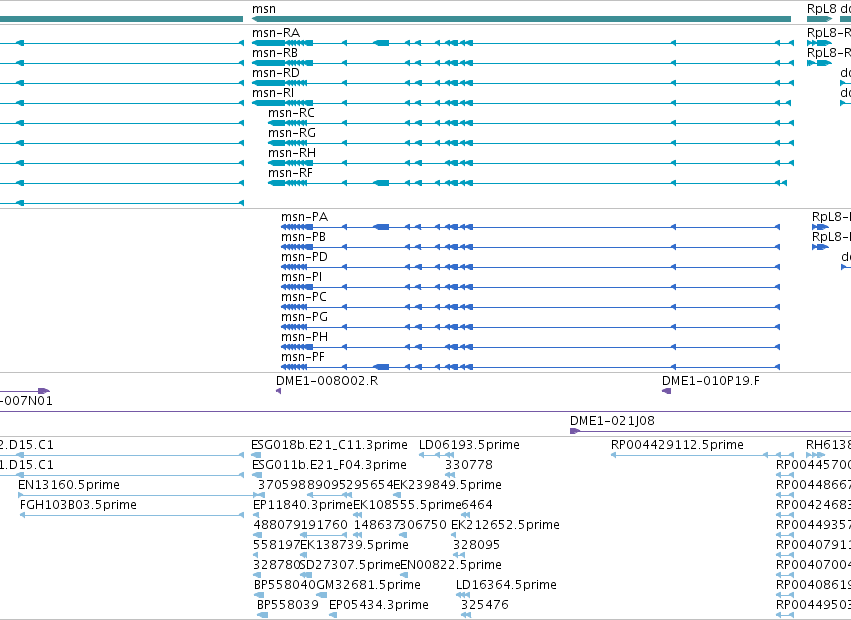The image size is (851, 620).
Task: Pick the msn-RG transcript label
Action: click(292, 133)
